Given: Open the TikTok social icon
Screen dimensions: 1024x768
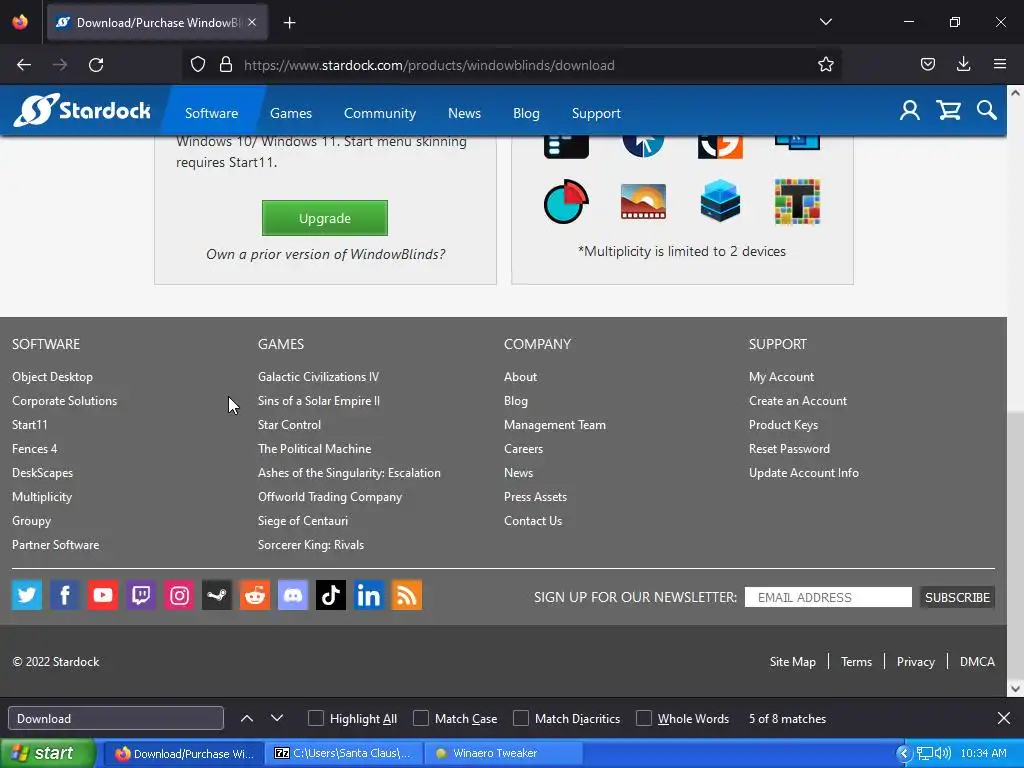Looking at the screenshot, I should point(330,595).
